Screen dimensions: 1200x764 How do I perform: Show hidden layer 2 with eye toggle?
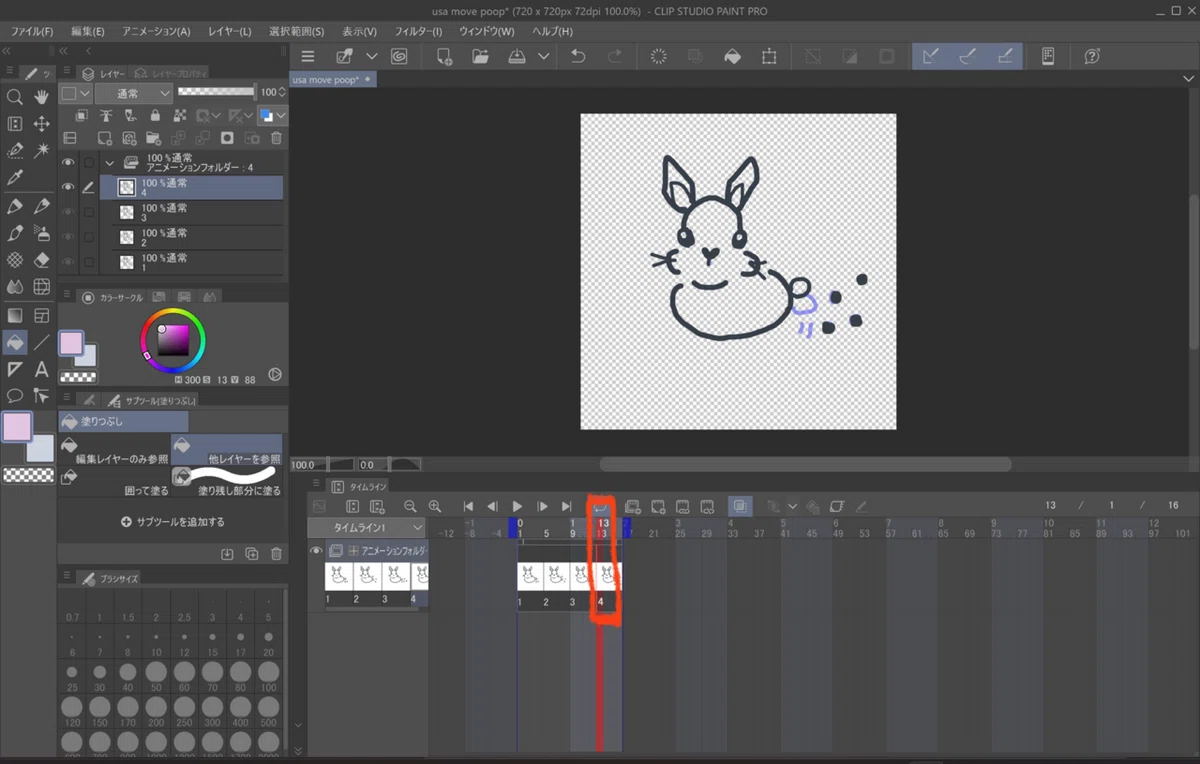point(68,236)
